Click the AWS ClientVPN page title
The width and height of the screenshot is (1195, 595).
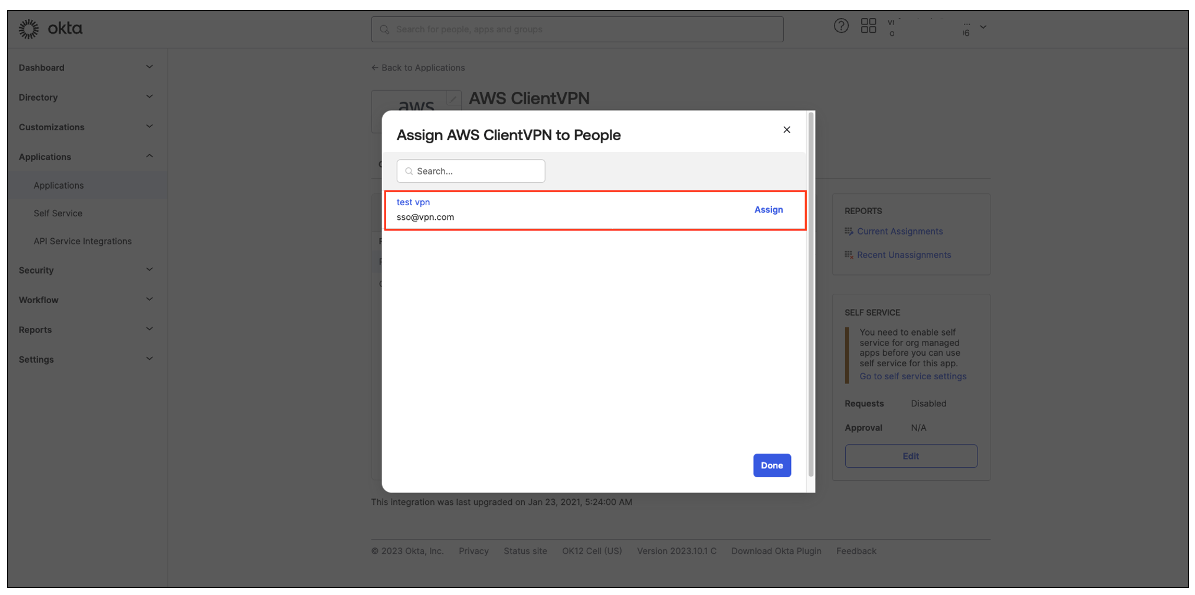529,98
